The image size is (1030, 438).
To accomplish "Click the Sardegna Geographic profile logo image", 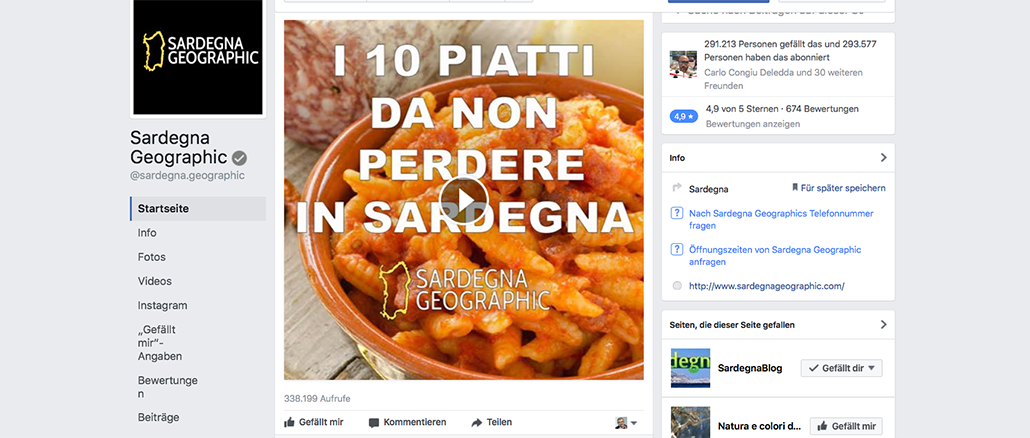I will (x=198, y=58).
